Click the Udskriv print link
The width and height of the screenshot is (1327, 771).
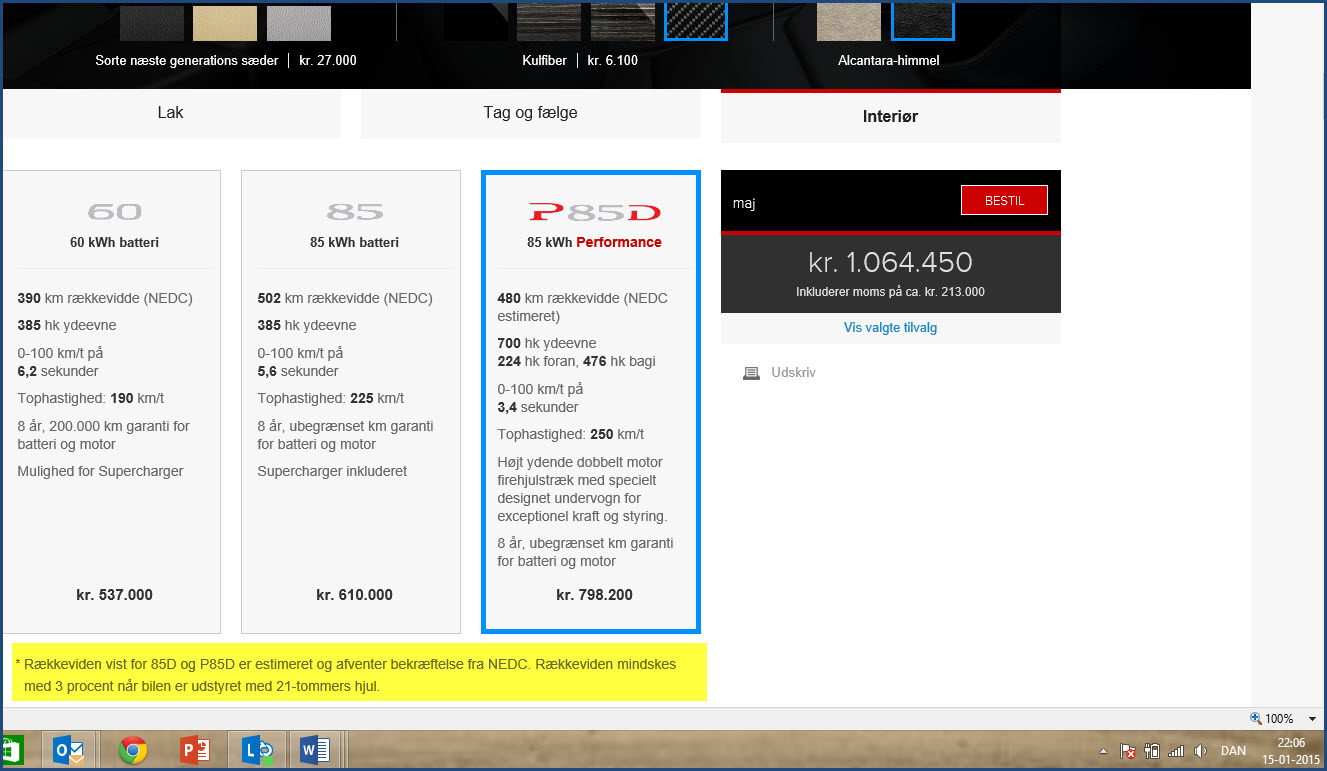tap(794, 373)
